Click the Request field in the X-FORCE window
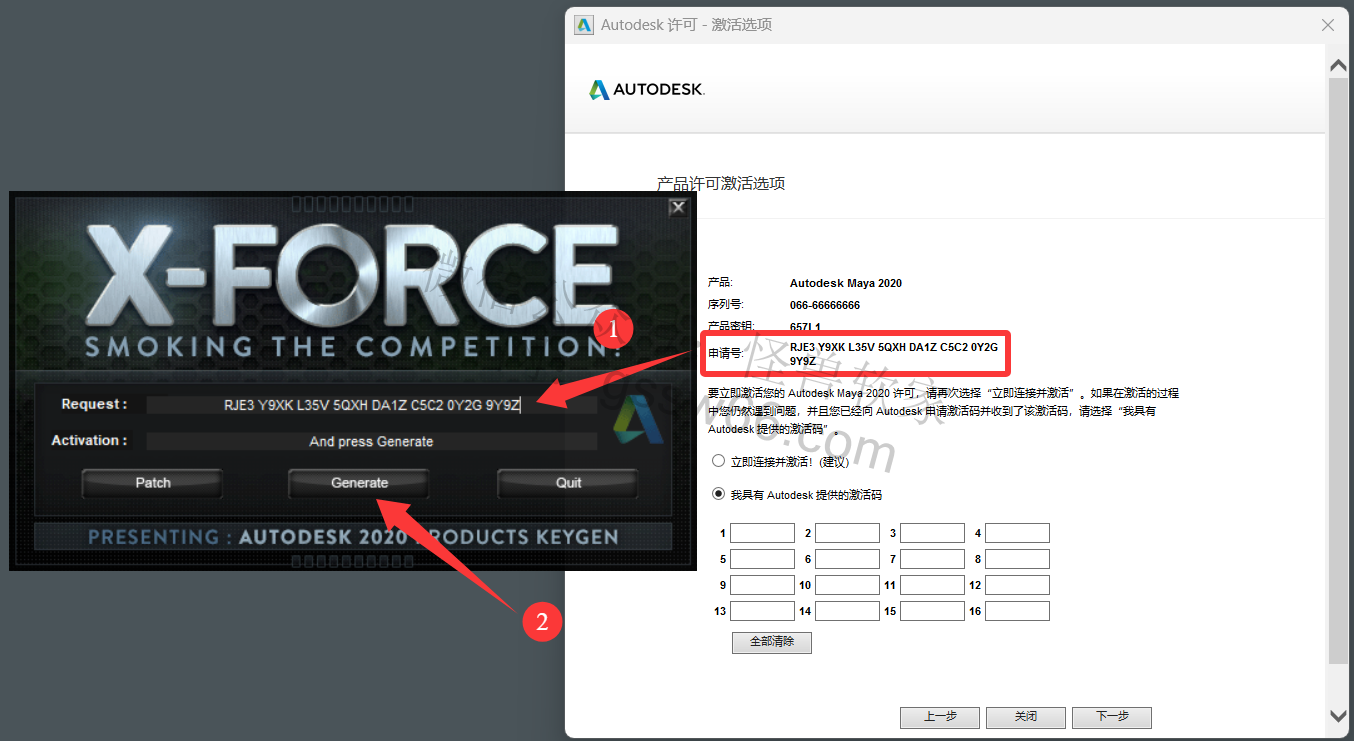 [x=372, y=405]
